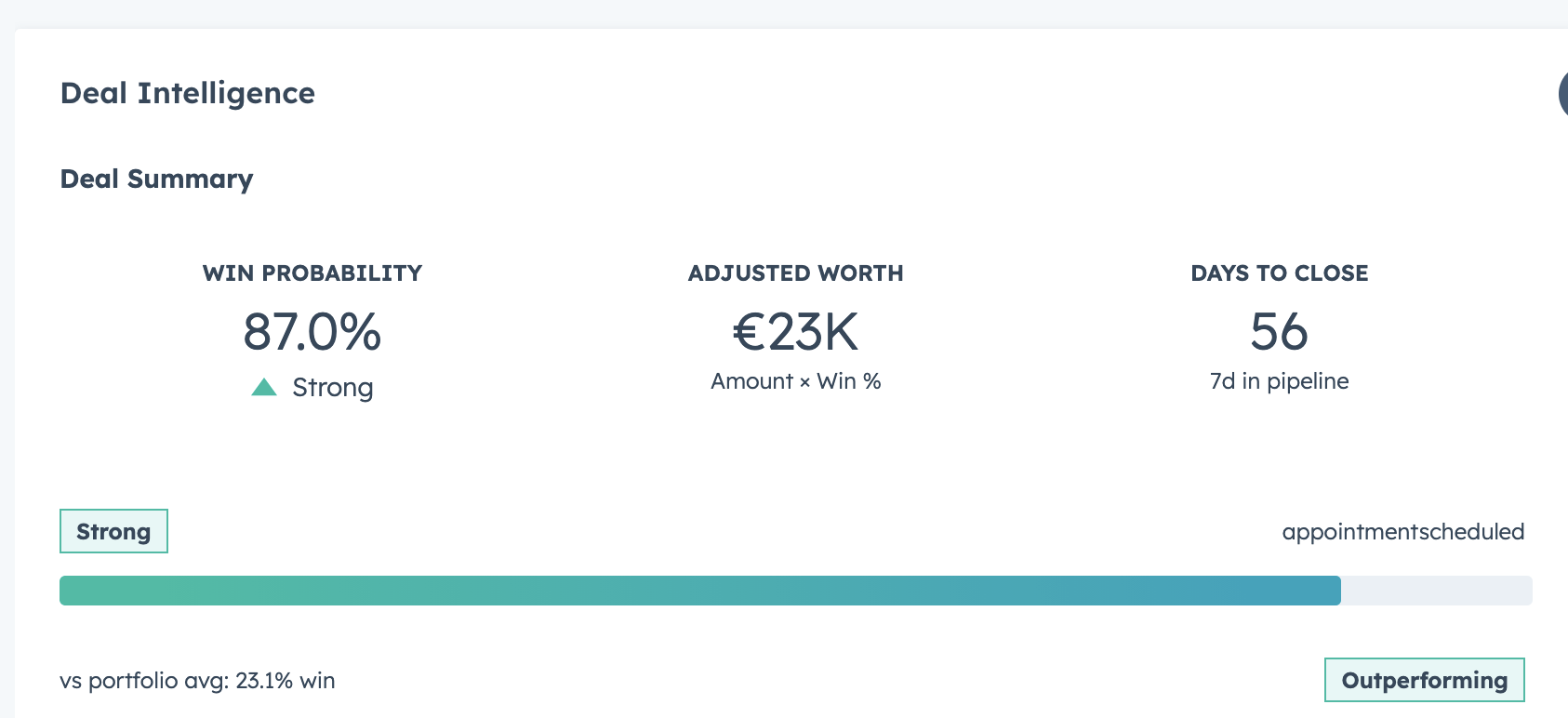Select the Amount × Win % caption

[795, 380]
